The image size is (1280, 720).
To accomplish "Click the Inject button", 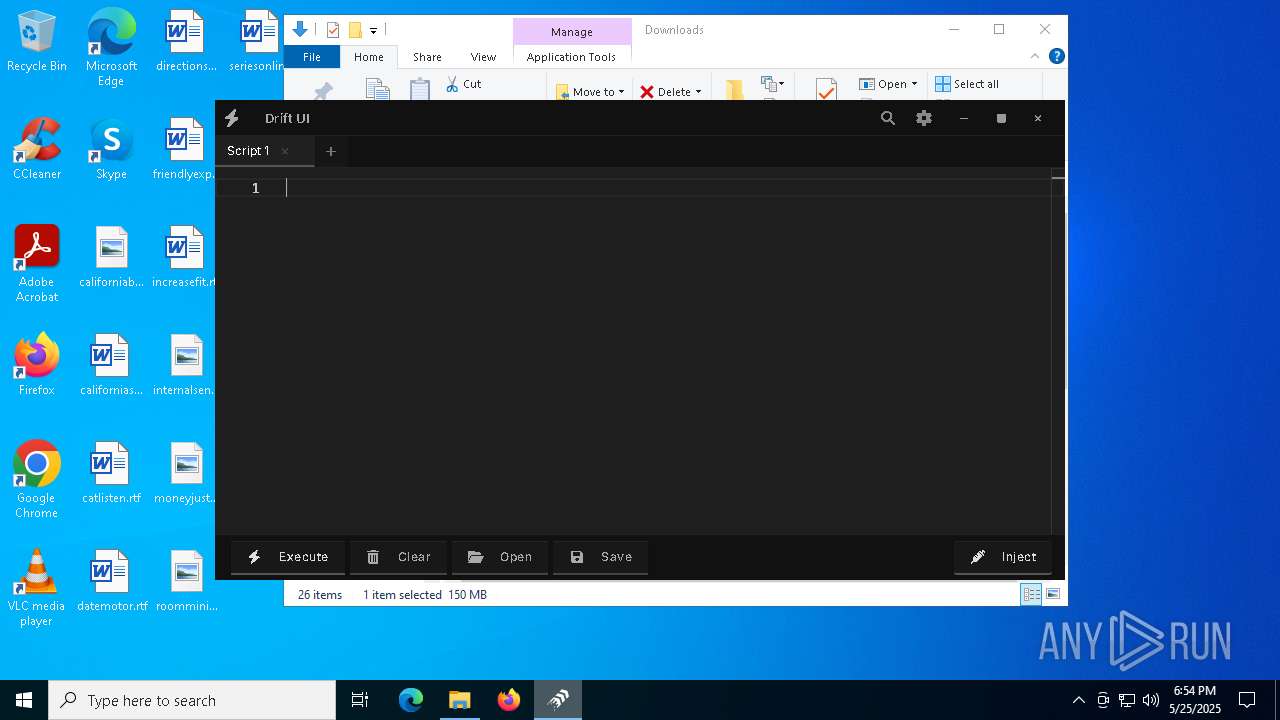I will 1003,557.
